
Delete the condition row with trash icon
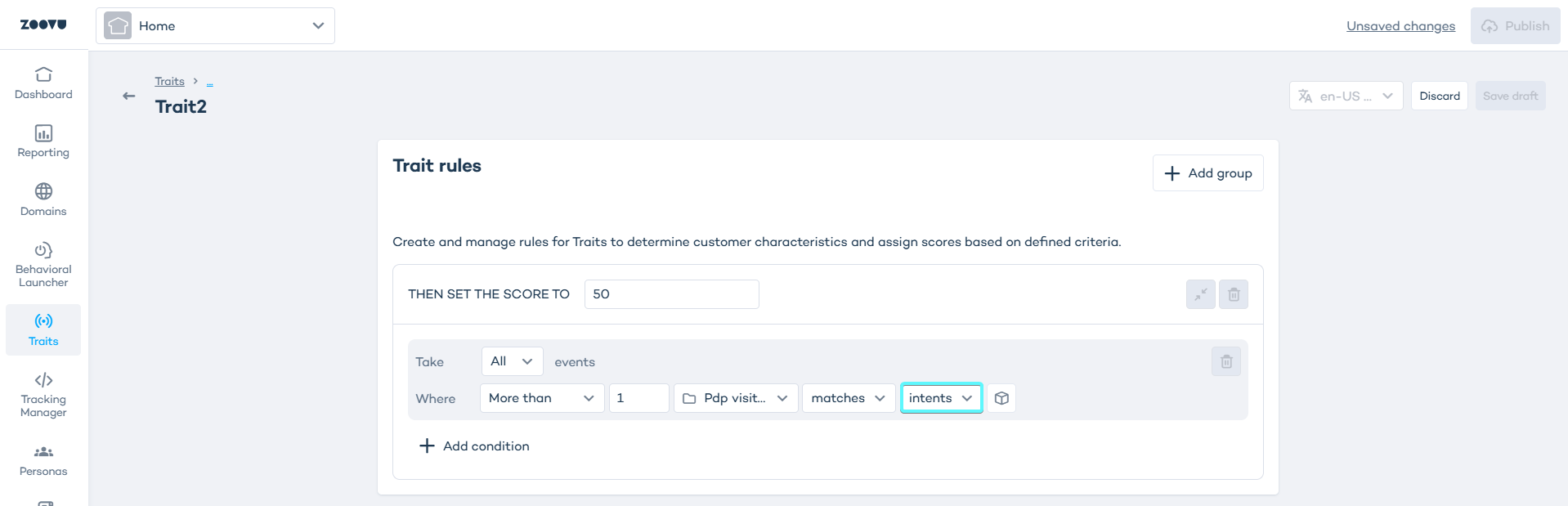pos(1225,361)
